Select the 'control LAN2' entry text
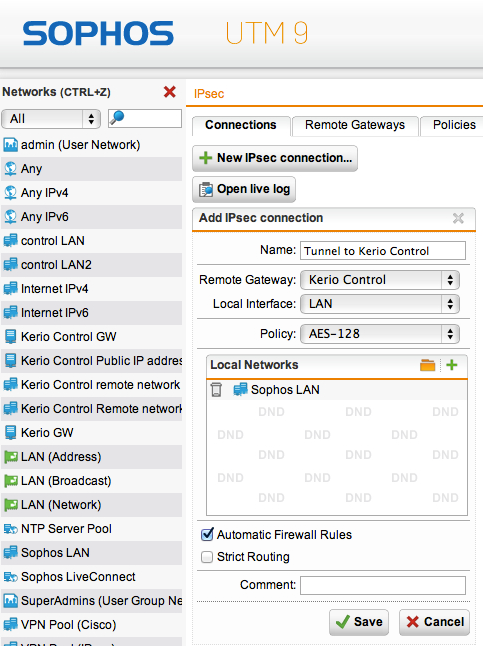483x646 pixels. point(56,264)
